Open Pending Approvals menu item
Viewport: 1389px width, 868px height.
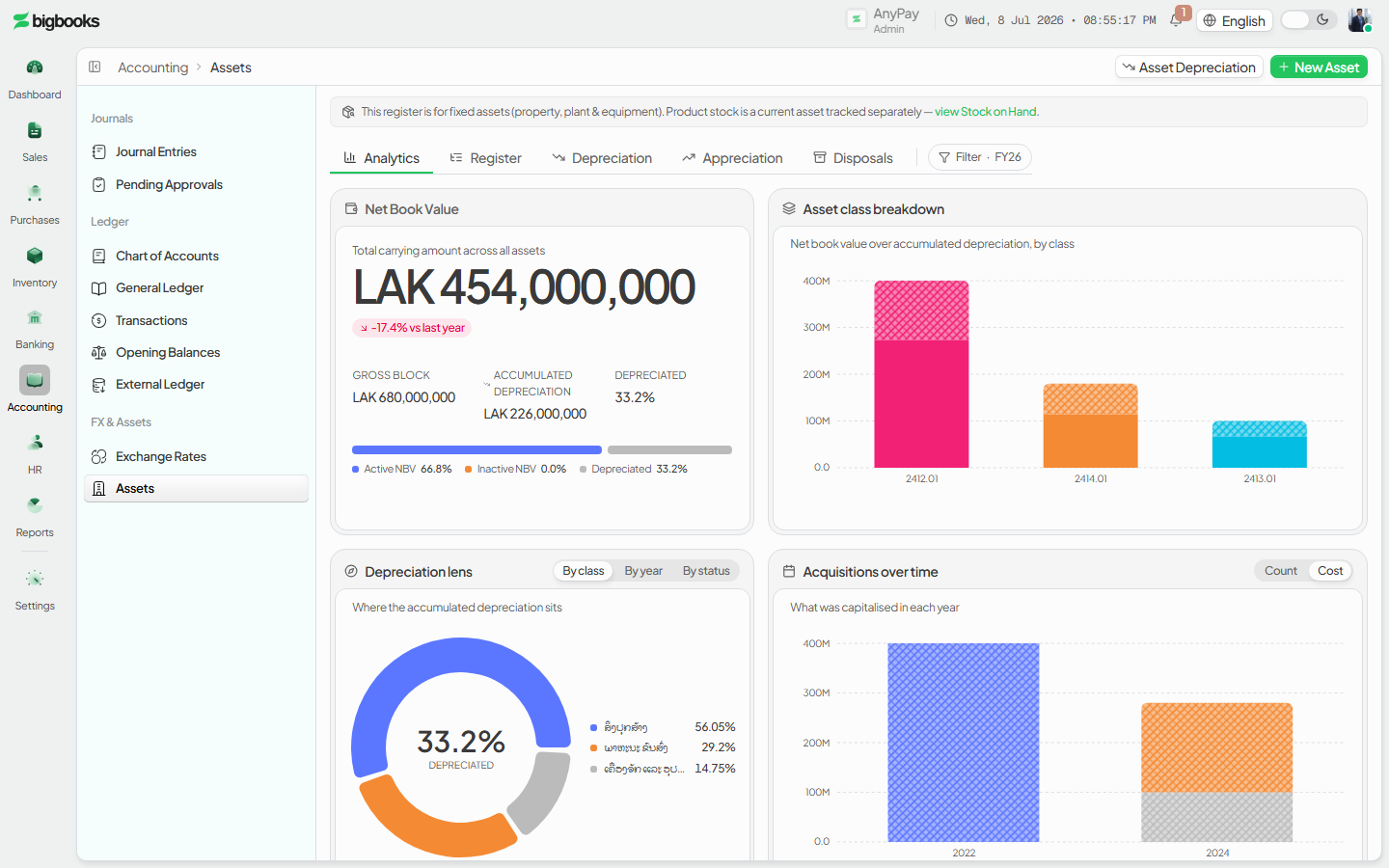[x=196, y=184]
